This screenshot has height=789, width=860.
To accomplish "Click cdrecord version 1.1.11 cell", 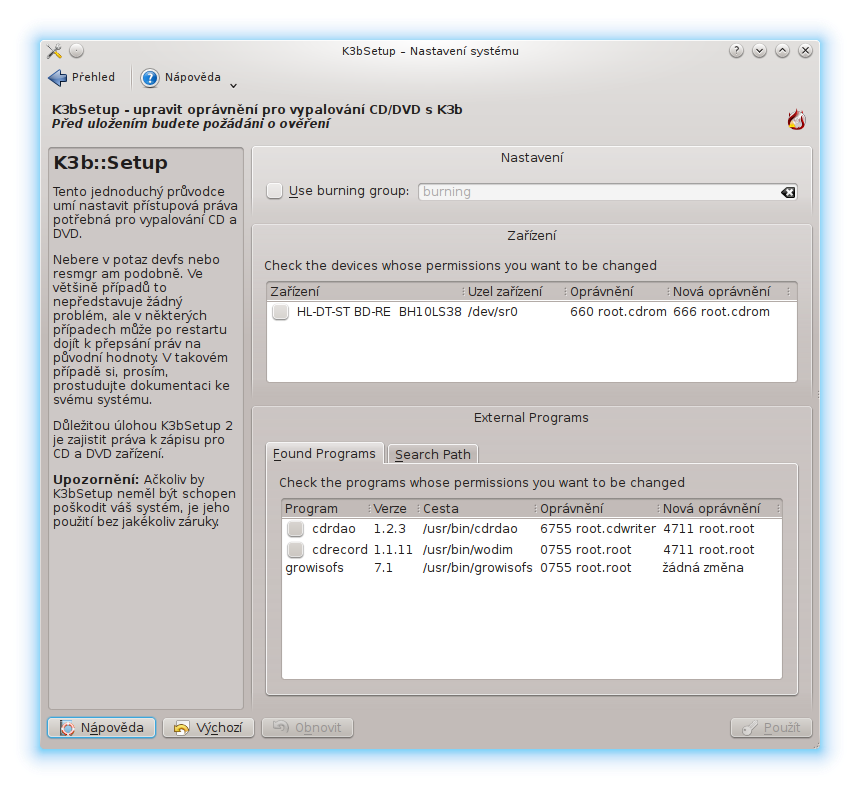I will 393,549.
